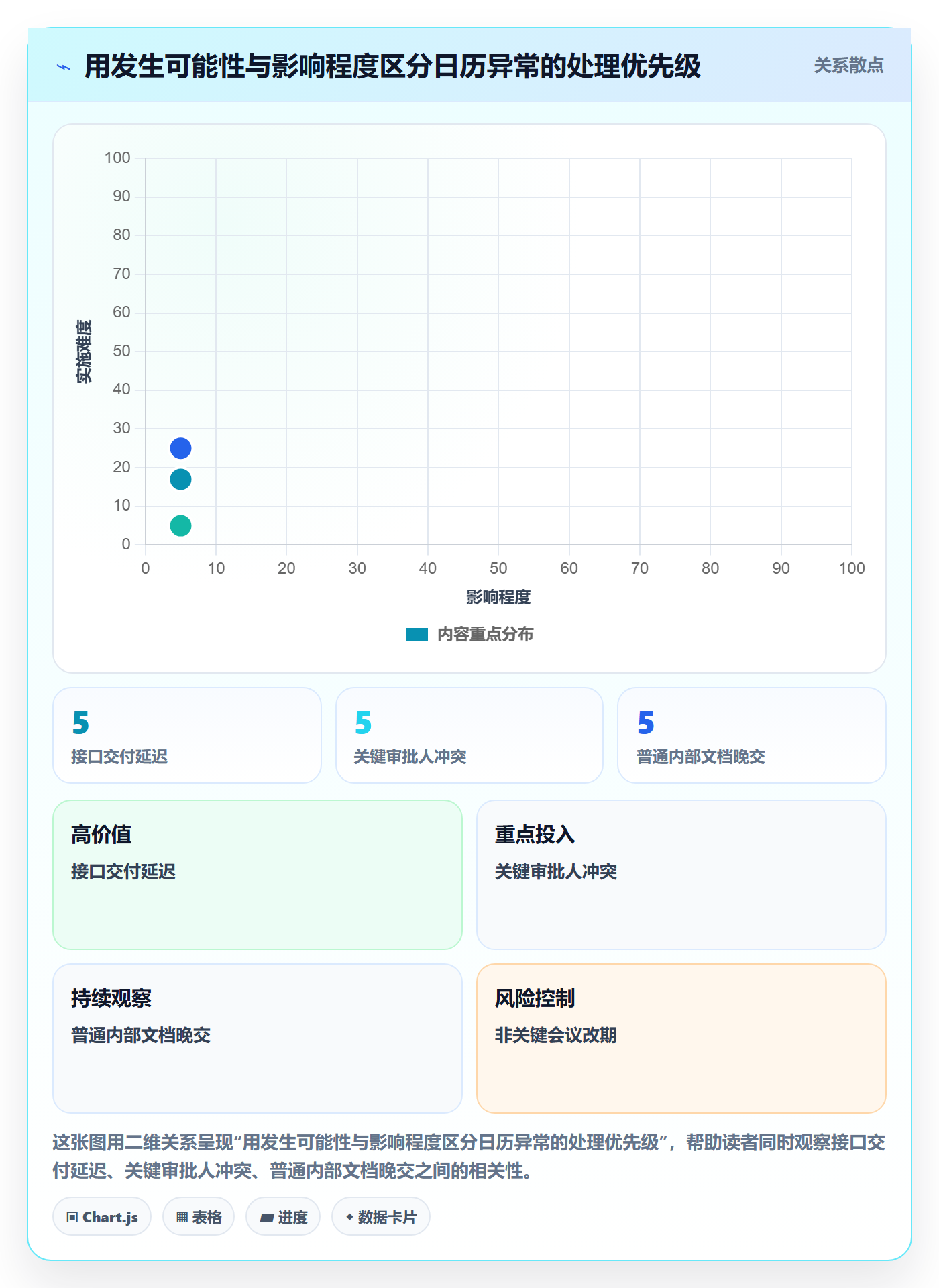
Task: Click the blue scatter point near 25
Action: [180, 448]
